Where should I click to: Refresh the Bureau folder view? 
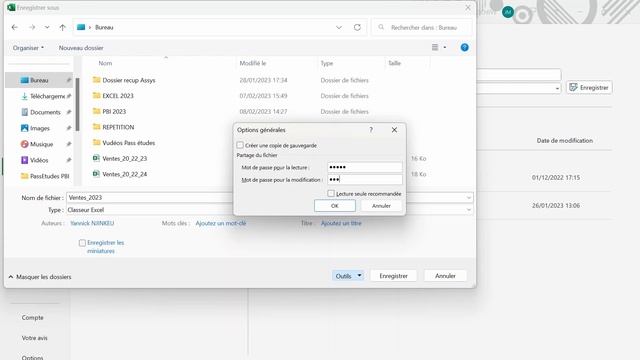pyautogui.click(x=357, y=27)
